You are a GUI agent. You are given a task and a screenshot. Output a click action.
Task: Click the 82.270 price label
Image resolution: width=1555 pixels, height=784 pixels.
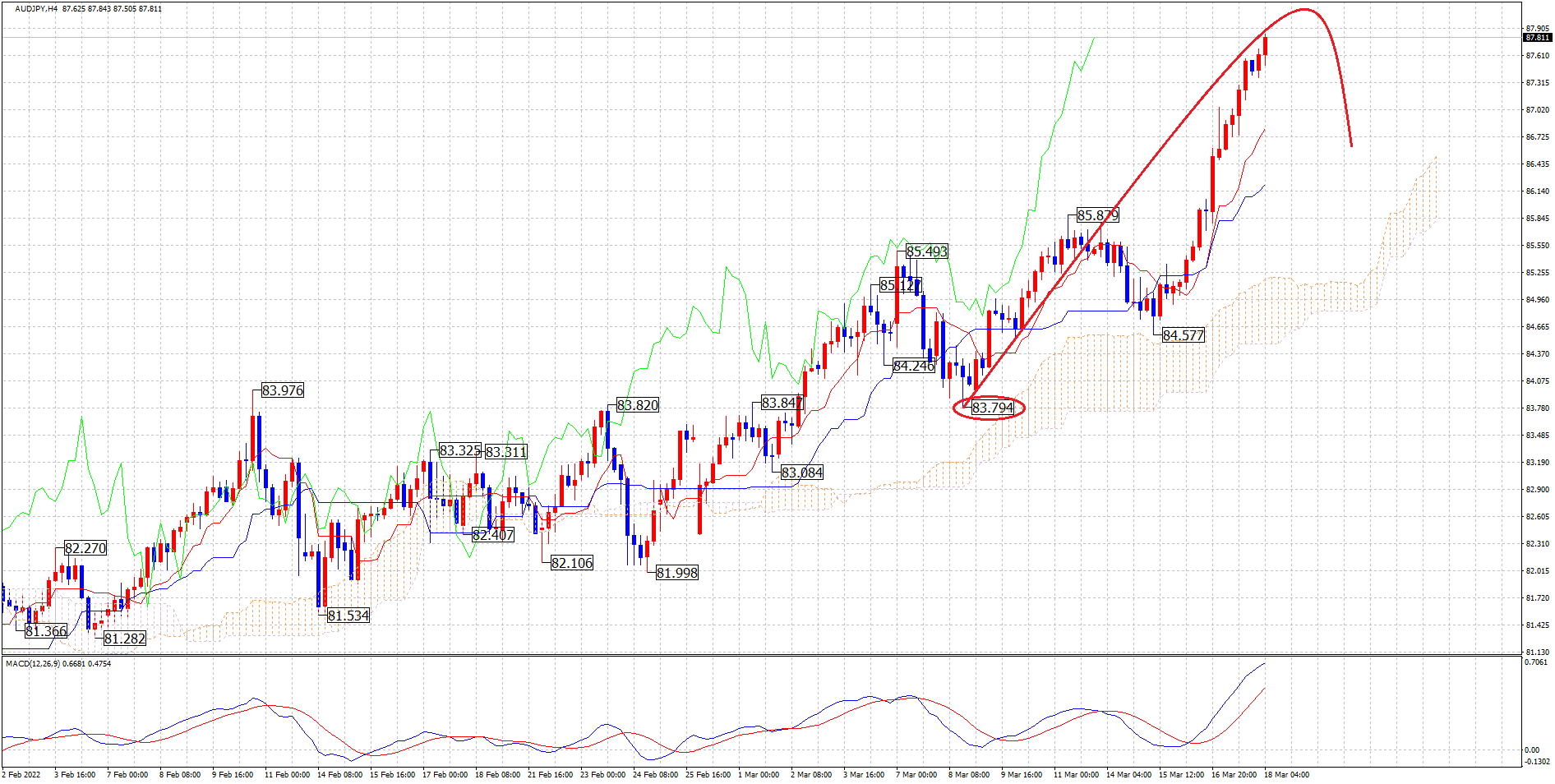point(85,548)
